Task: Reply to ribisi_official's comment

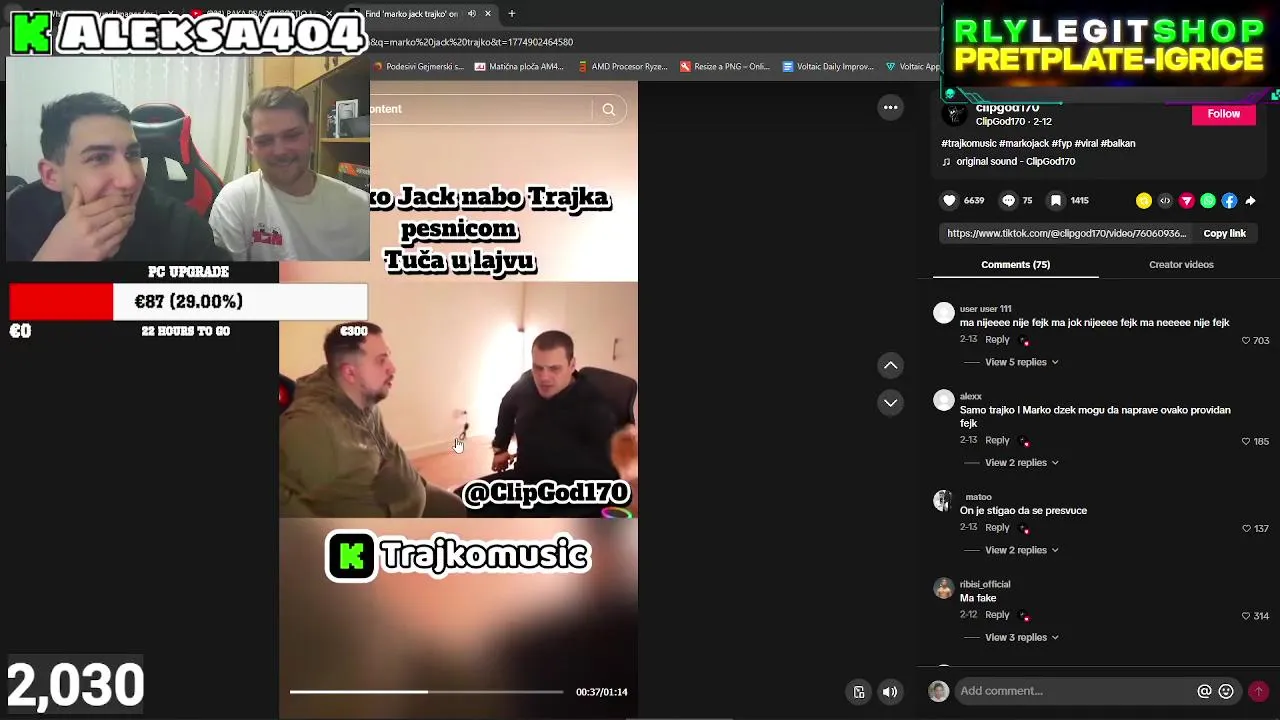Action: (x=997, y=615)
